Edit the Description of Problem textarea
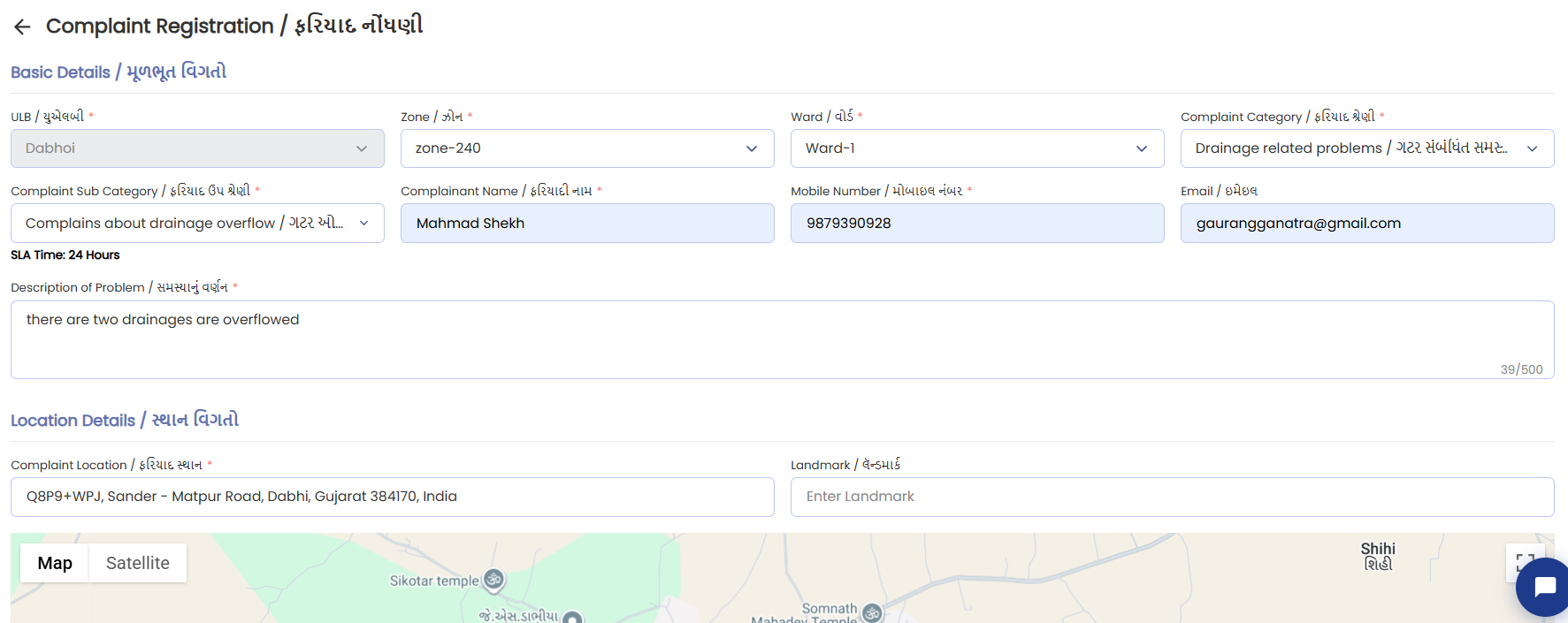The height and width of the screenshot is (623, 1568). pos(782,339)
